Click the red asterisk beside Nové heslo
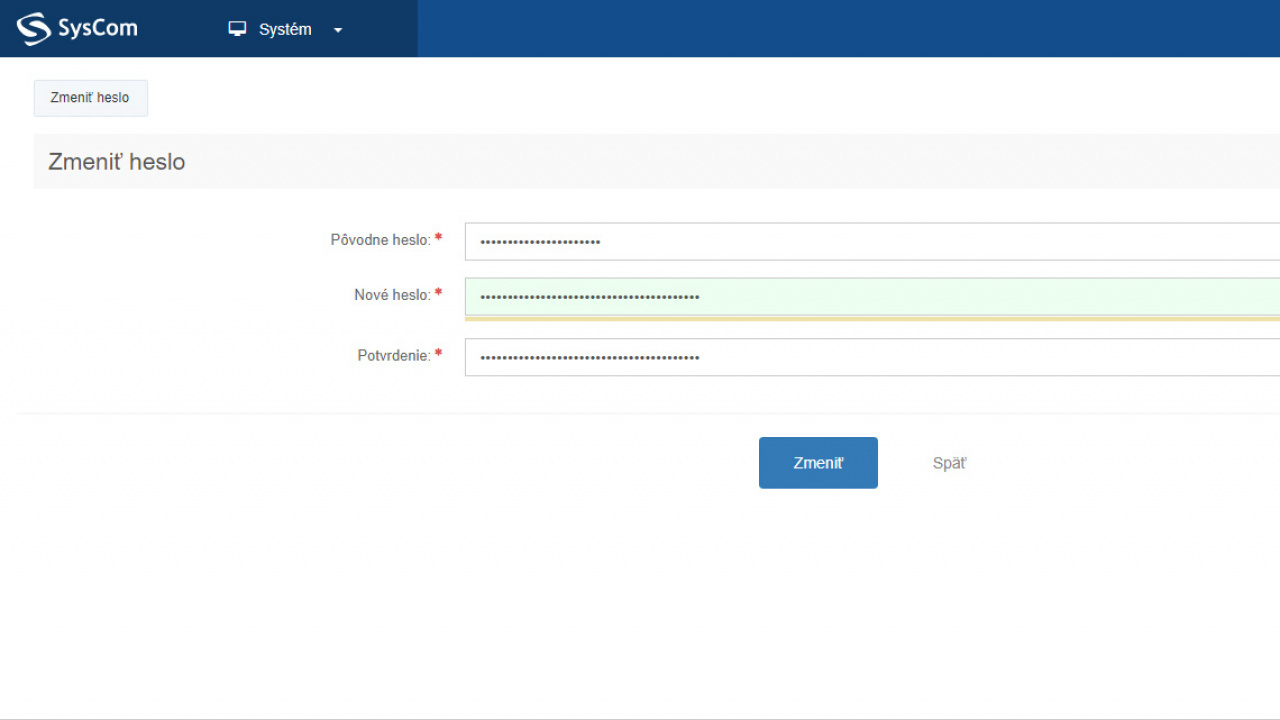 click(x=438, y=294)
